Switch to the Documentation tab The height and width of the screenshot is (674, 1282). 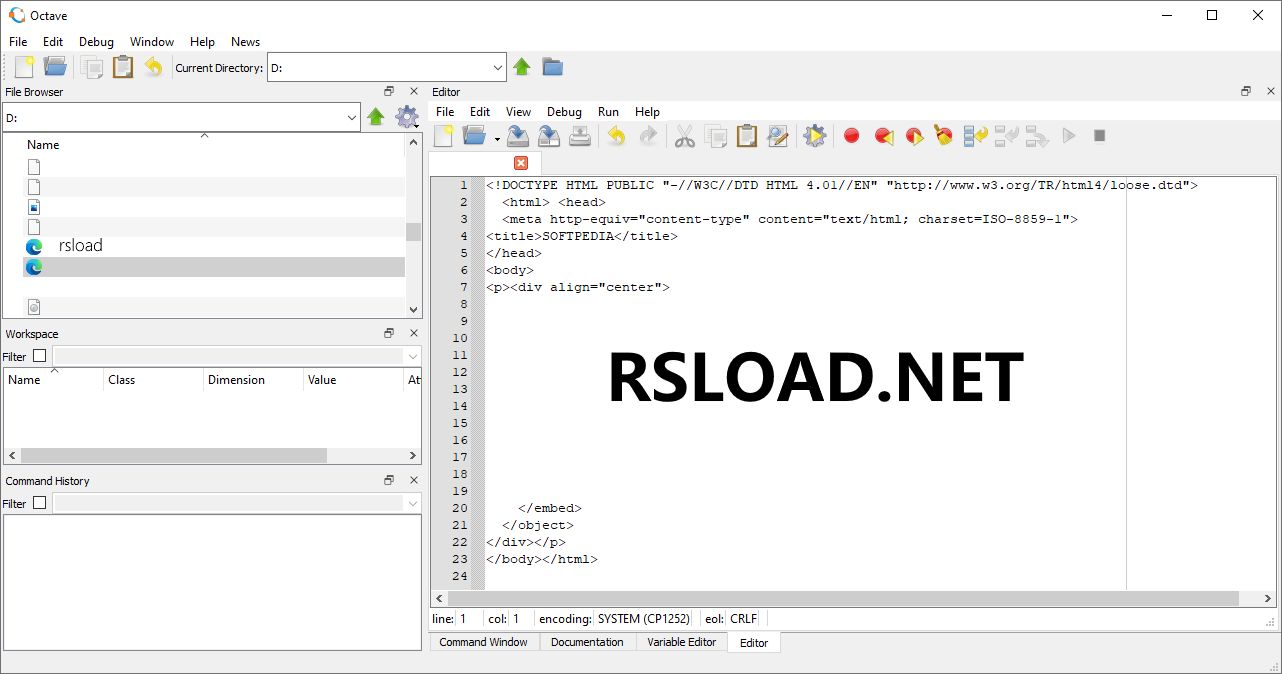587,642
